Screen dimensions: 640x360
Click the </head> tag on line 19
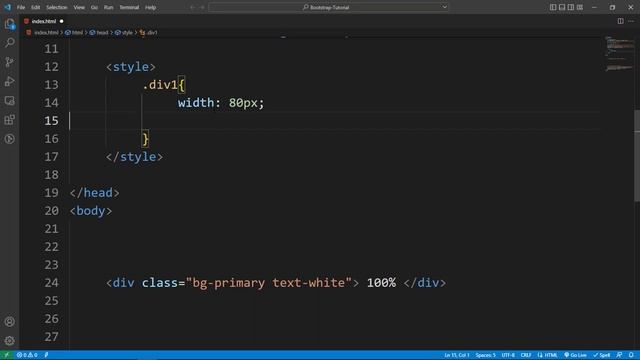(95, 193)
